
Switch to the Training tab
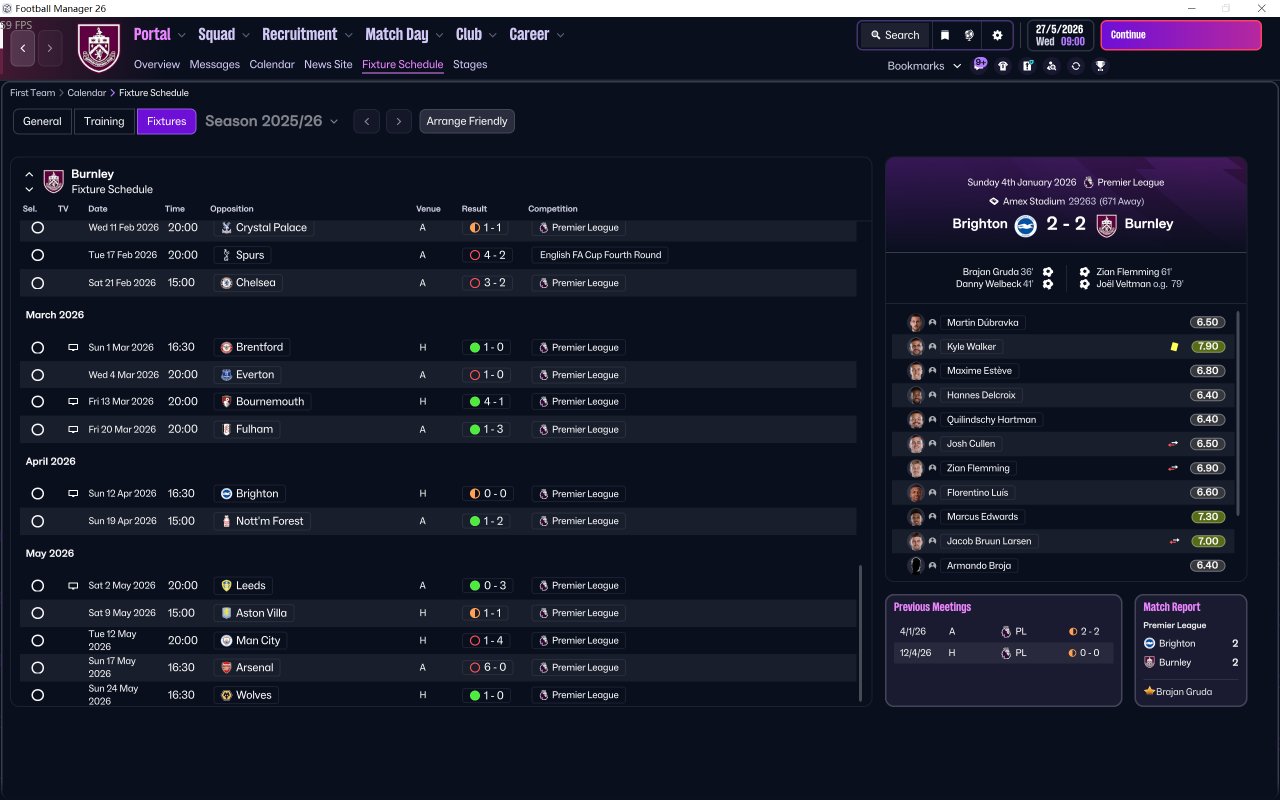(104, 121)
